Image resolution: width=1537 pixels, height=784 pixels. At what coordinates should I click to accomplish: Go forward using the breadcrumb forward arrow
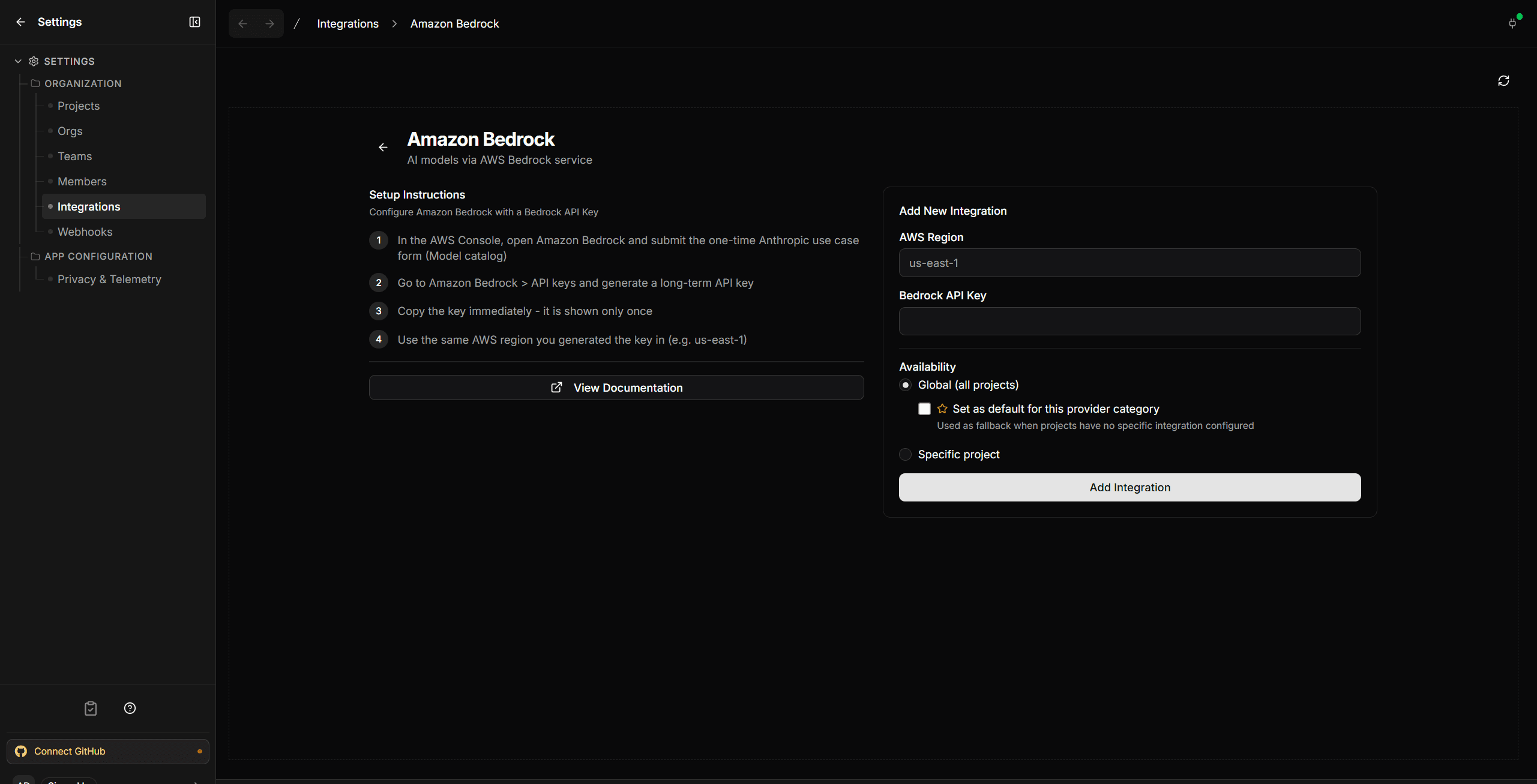tap(269, 24)
